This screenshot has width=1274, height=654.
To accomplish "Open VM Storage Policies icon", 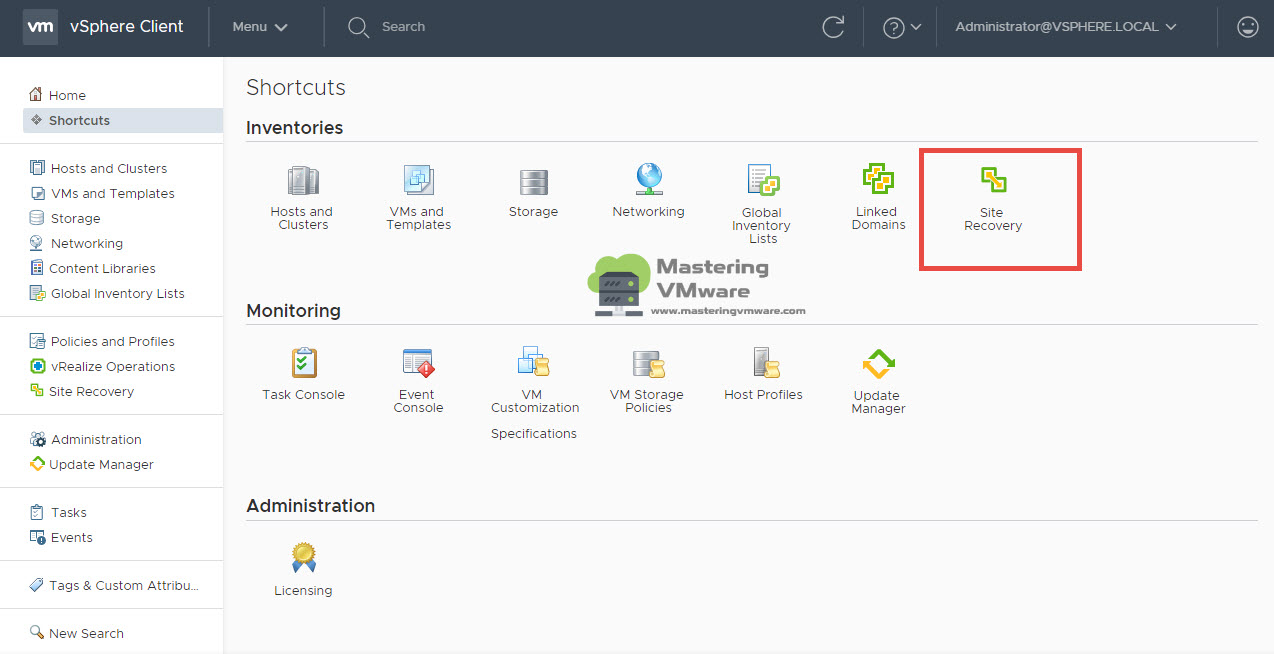I will pos(648,363).
